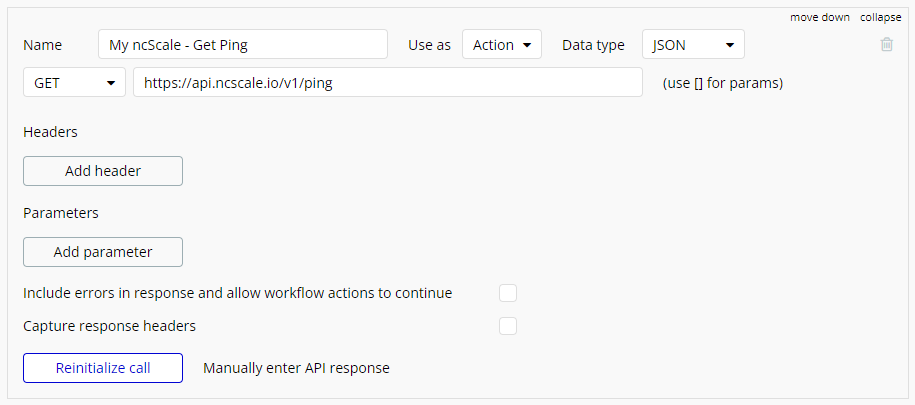915x405 pixels.
Task: Click the Add parameter button
Action: [103, 252]
